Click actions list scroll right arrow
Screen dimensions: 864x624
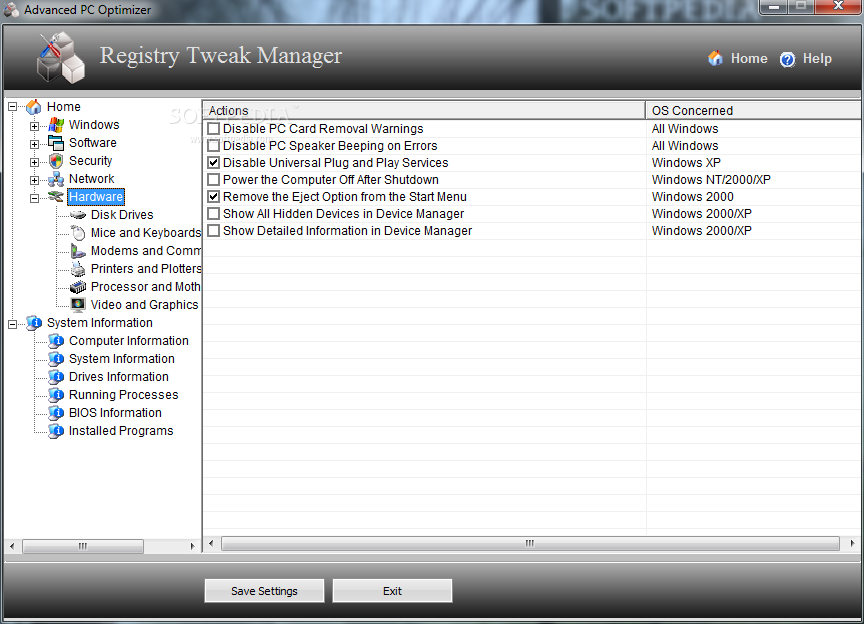click(x=852, y=544)
